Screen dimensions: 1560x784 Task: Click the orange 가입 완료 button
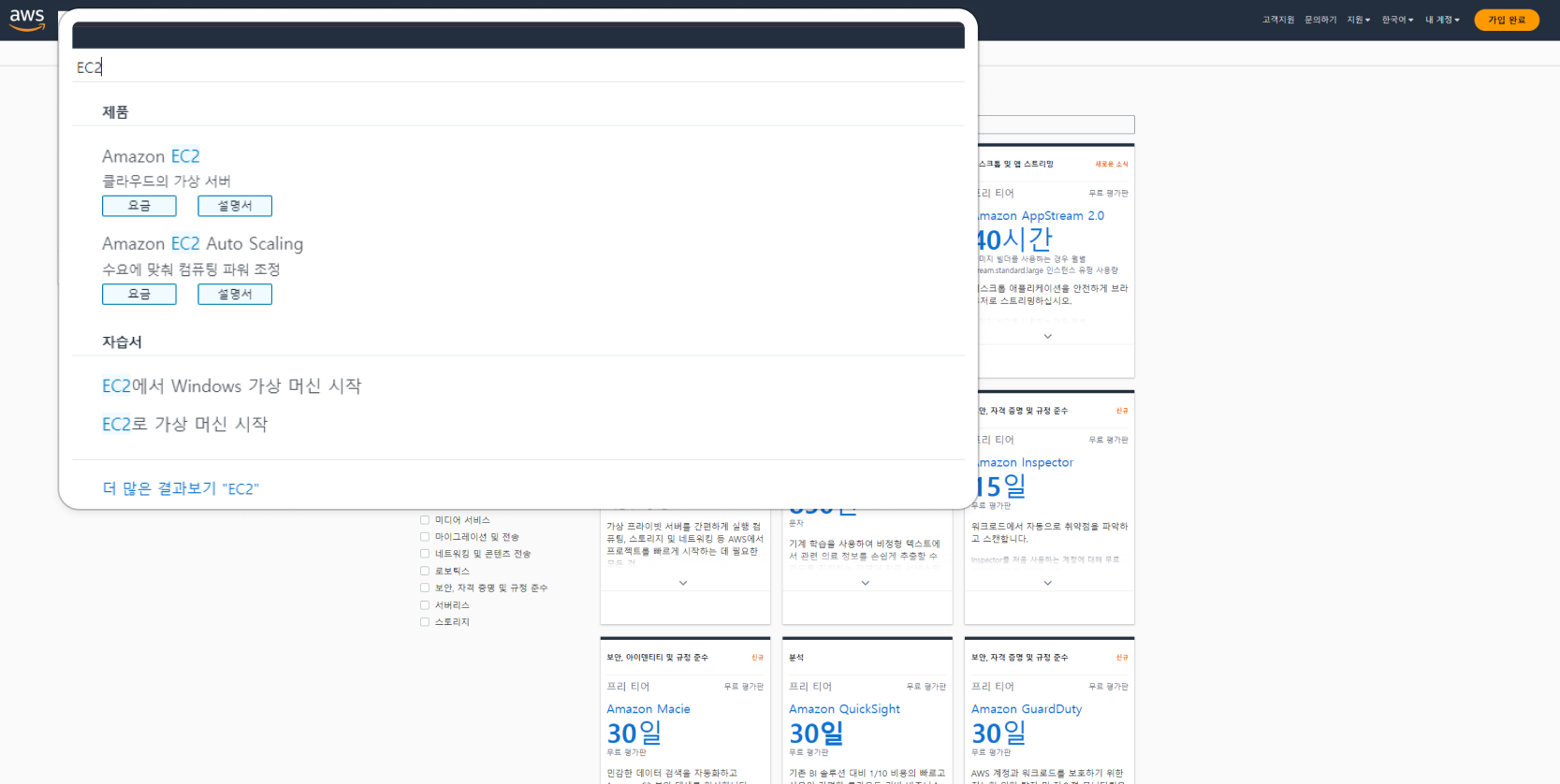pos(1507,20)
